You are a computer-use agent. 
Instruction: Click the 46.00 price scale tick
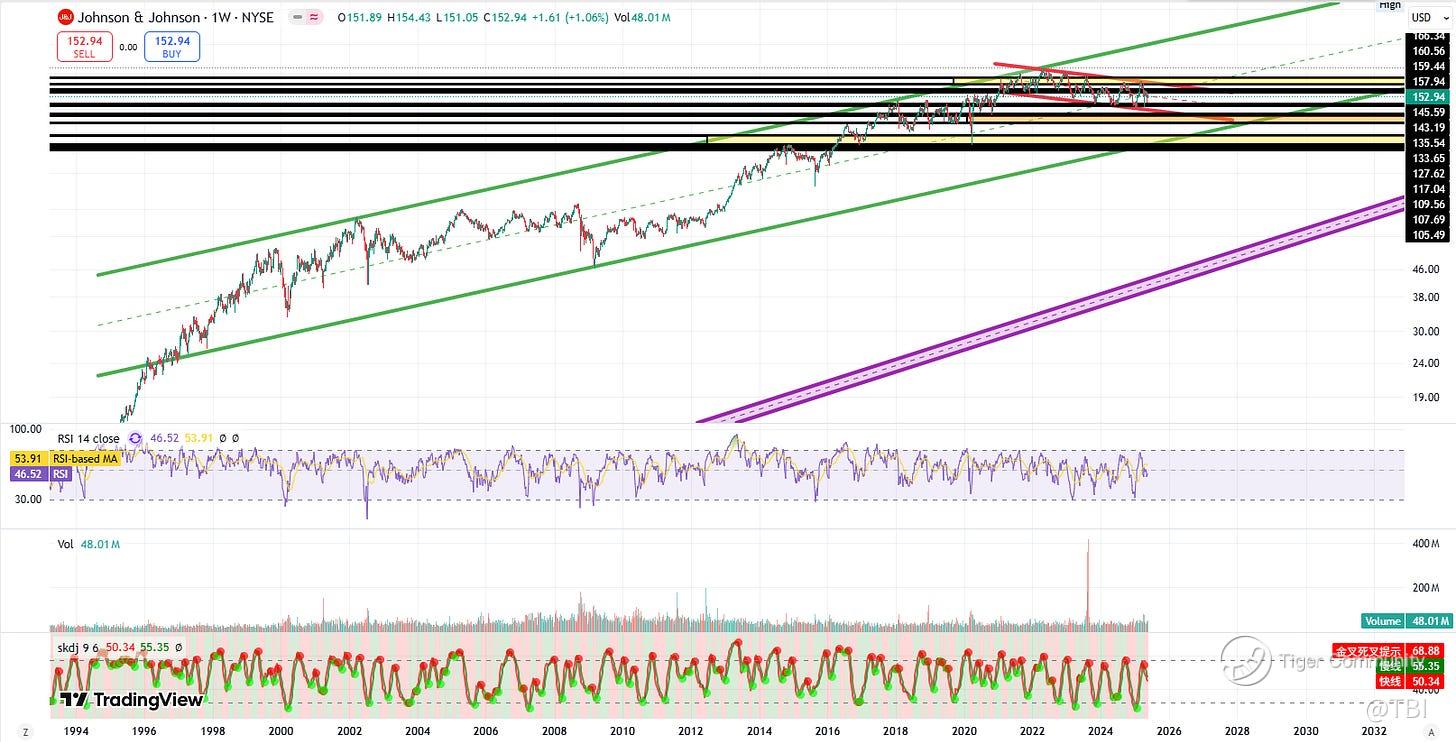click(1426, 270)
